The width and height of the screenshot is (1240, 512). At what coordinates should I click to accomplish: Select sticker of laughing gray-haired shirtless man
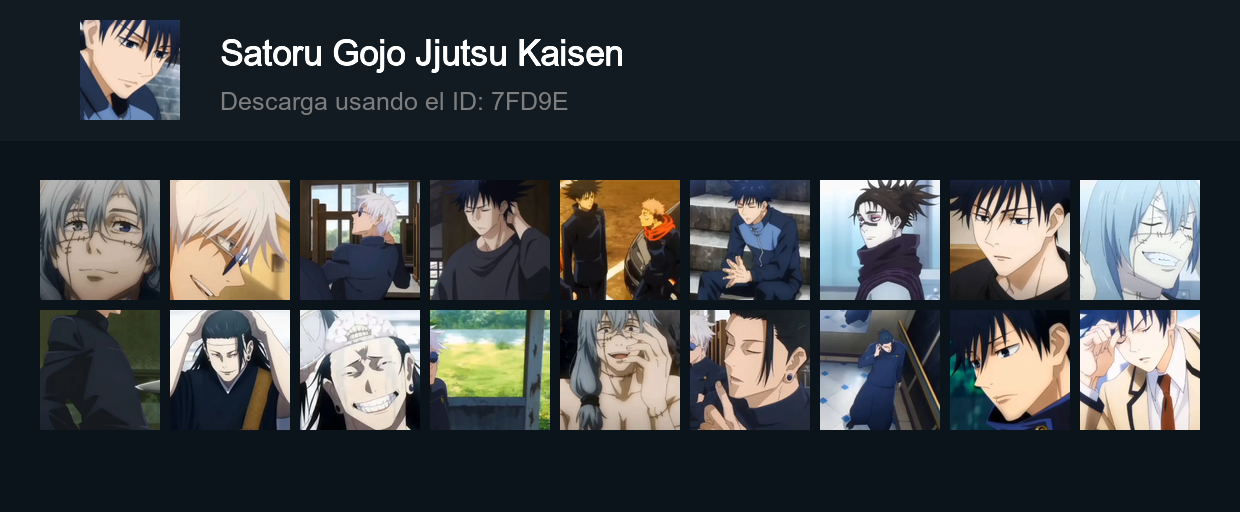pyautogui.click(x=620, y=370)
